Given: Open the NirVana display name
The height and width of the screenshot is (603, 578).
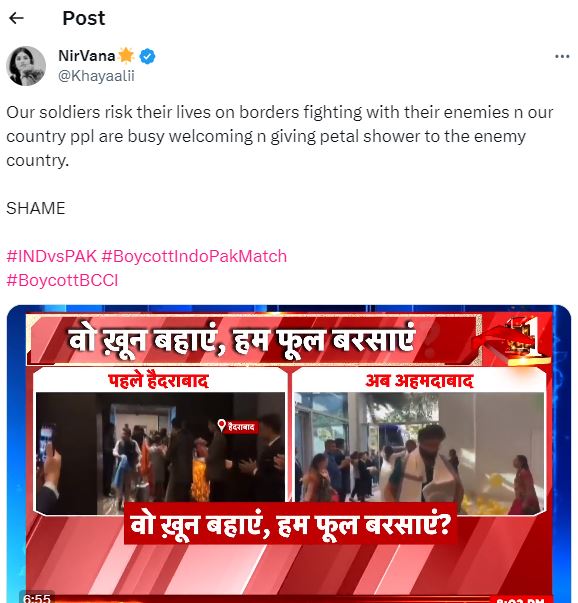Looking at the screenshot, I should [x=87, y=56].
